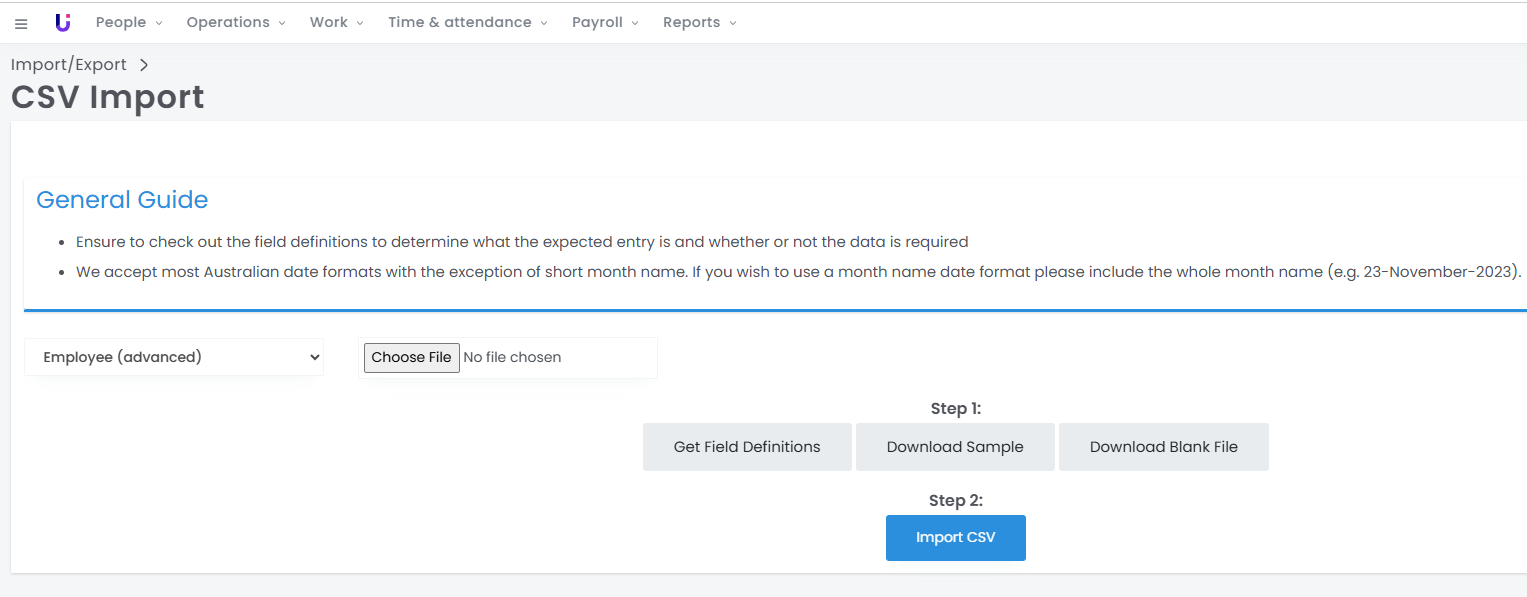Click the breadcrumb arrow after Import/Export
1527x597 pixels.
click(x=144, y=65)
